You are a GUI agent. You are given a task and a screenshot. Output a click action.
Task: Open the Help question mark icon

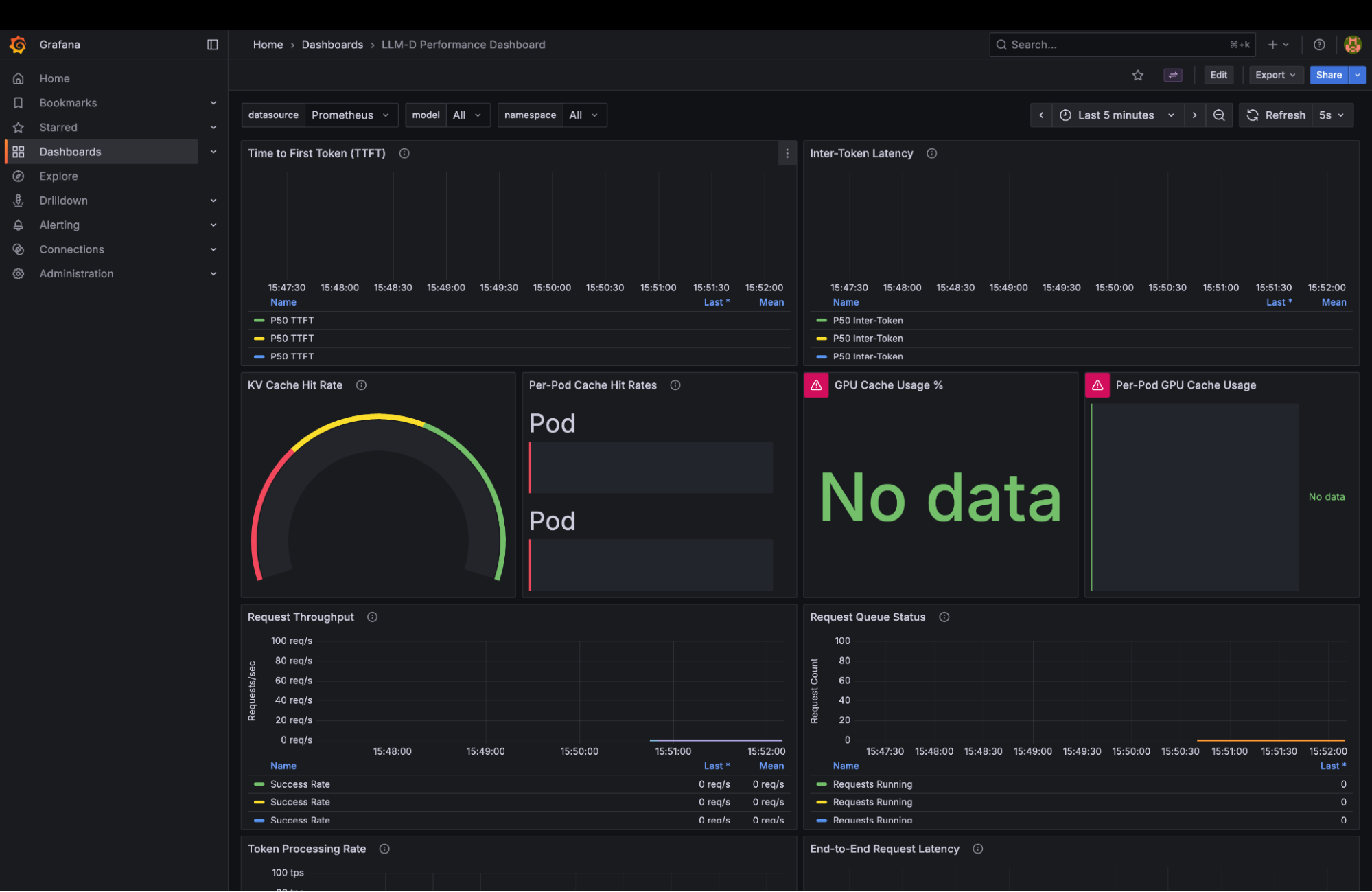(x=1319, y=45)
